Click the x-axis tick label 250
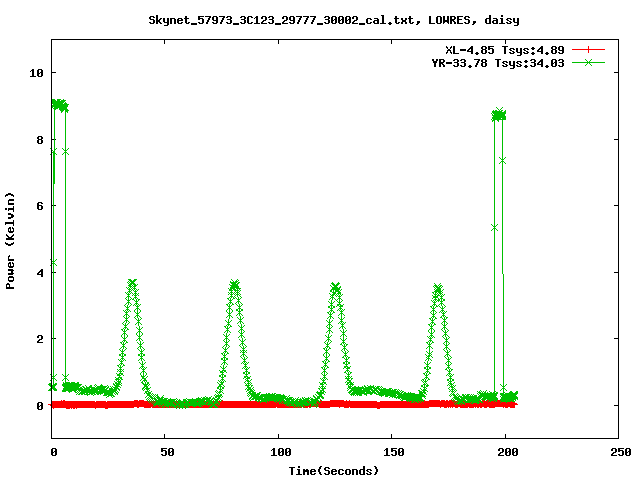The width and height of the screenshot is (640, 480). click(x=621, y=452)
